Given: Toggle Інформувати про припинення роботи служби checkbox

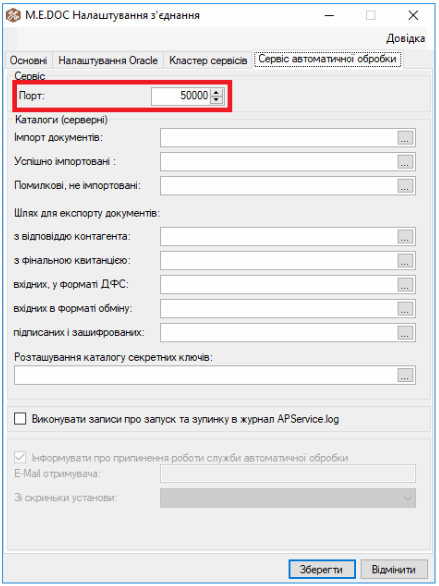Looking at the screenshot, I should [20, 457].
